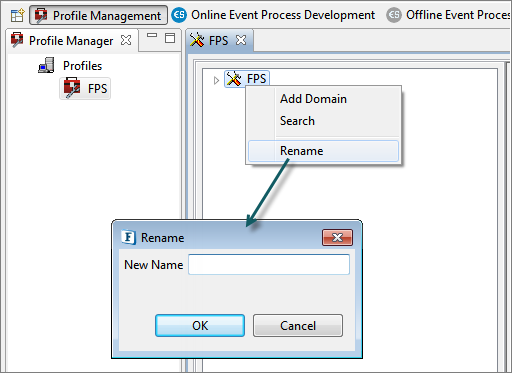Screen dimensions: 512x373
Task: Cancel the Rename dialog
Action: click(298, 325)
